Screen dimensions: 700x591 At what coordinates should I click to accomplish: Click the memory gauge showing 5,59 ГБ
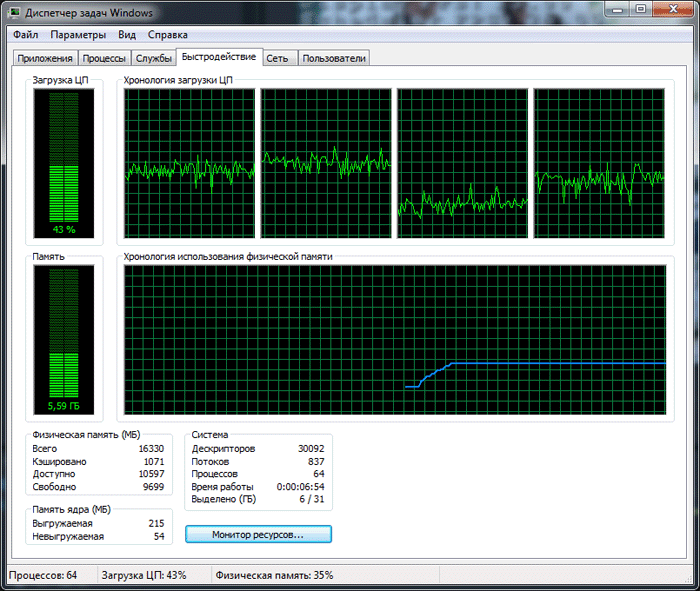[64, 340]
